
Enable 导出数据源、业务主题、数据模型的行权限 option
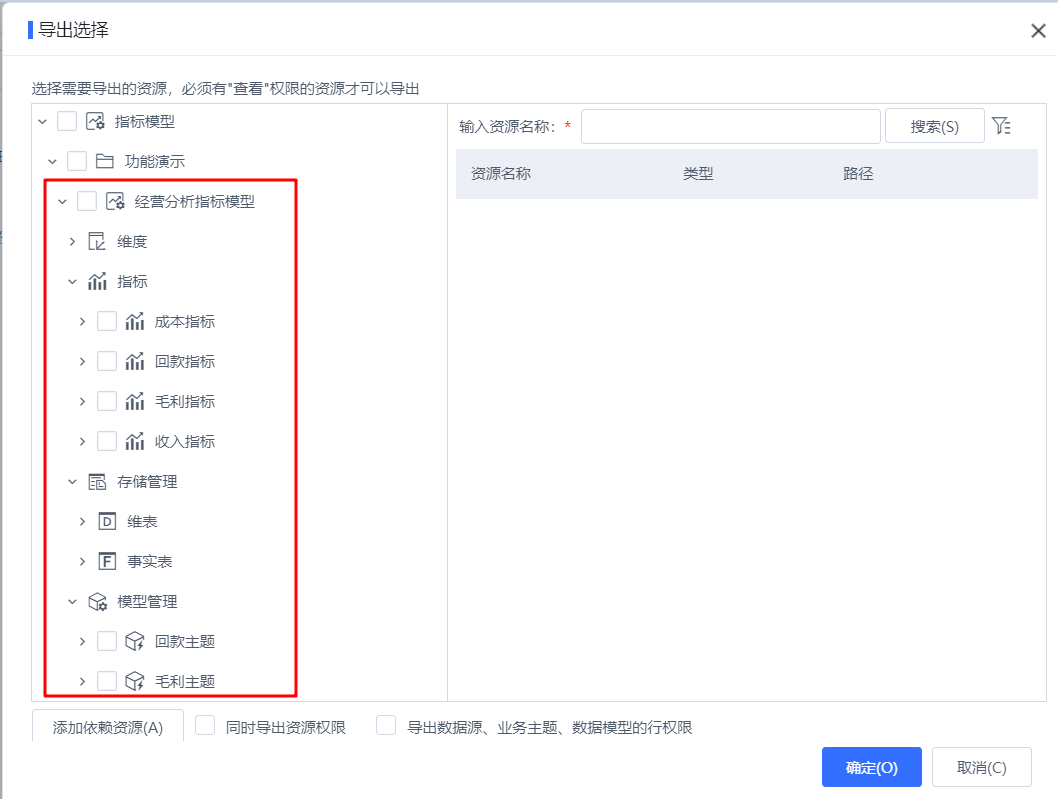point(386,725)
